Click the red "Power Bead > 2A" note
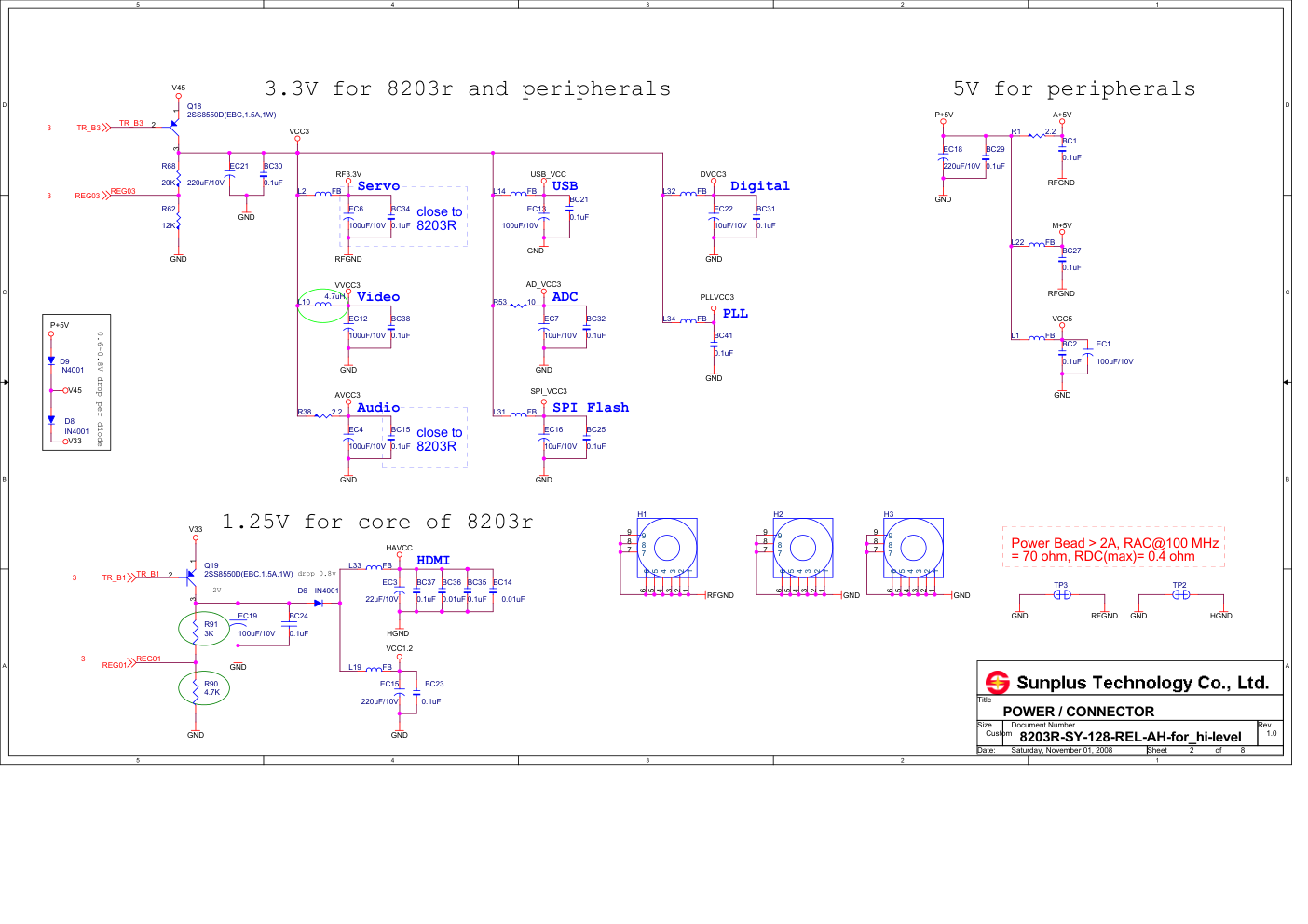 pyautogui.click(x=1114, y=550)
